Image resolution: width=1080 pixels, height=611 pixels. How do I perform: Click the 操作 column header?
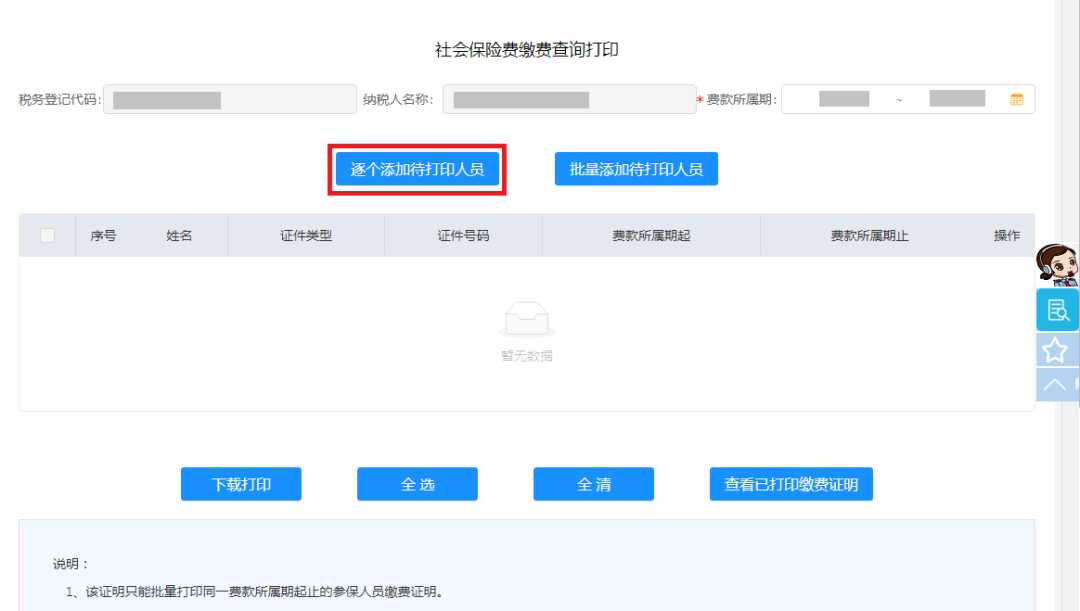click(1007, 234)
